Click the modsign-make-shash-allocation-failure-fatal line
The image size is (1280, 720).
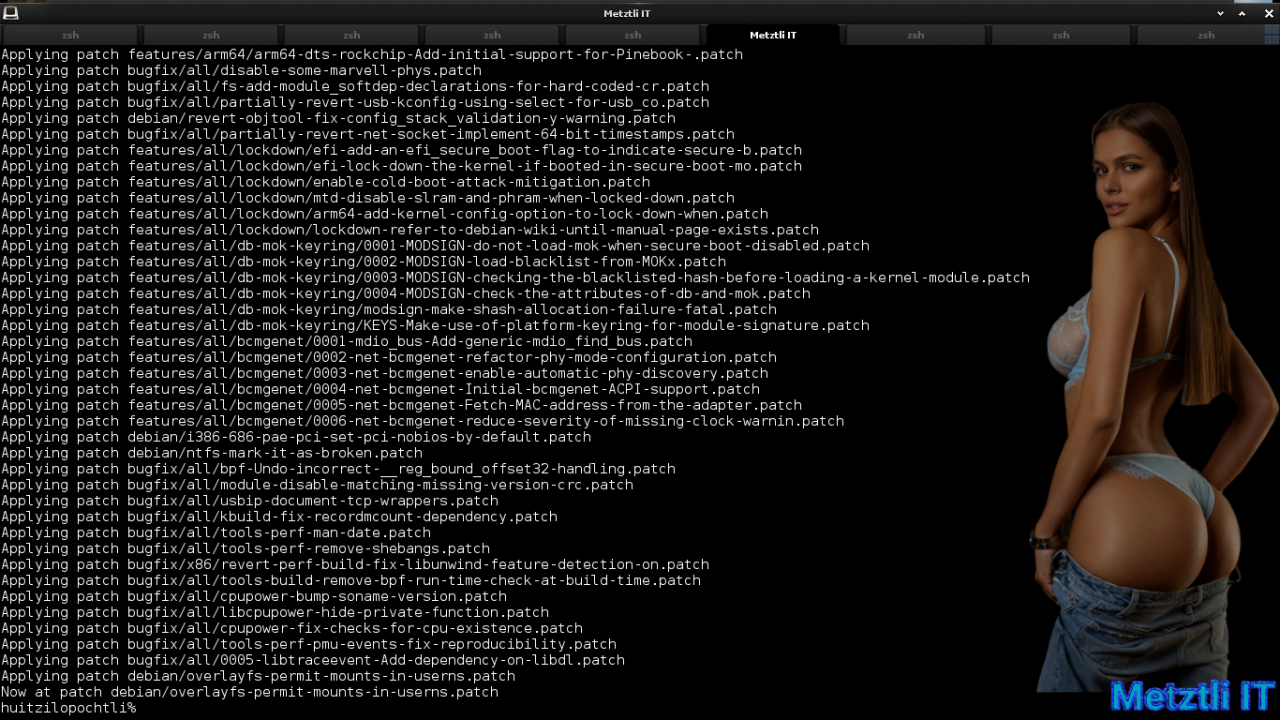(x=389, y=310)
